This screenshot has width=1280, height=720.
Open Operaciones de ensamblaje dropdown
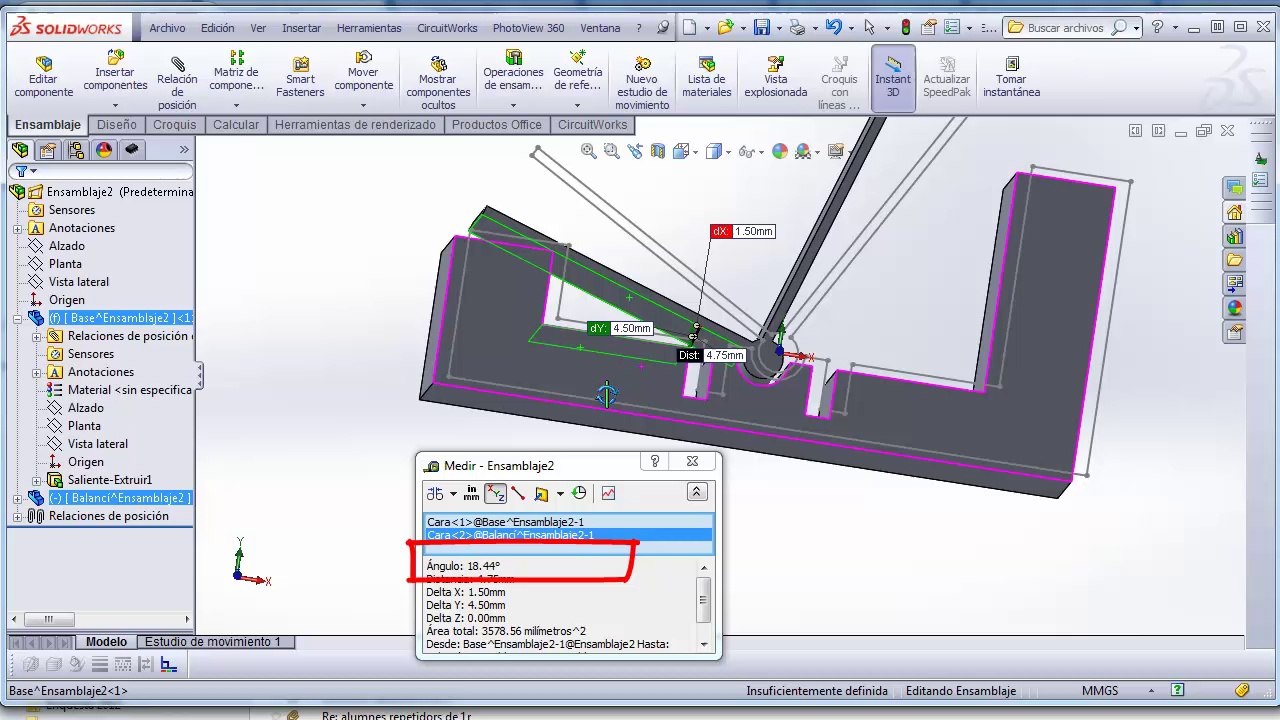513,104
